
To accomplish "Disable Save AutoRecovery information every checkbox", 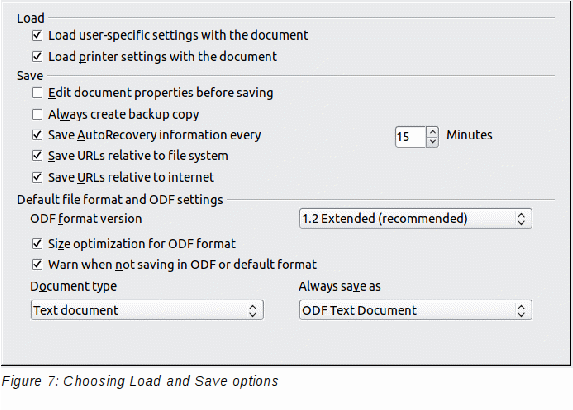I will click(37, 135).
